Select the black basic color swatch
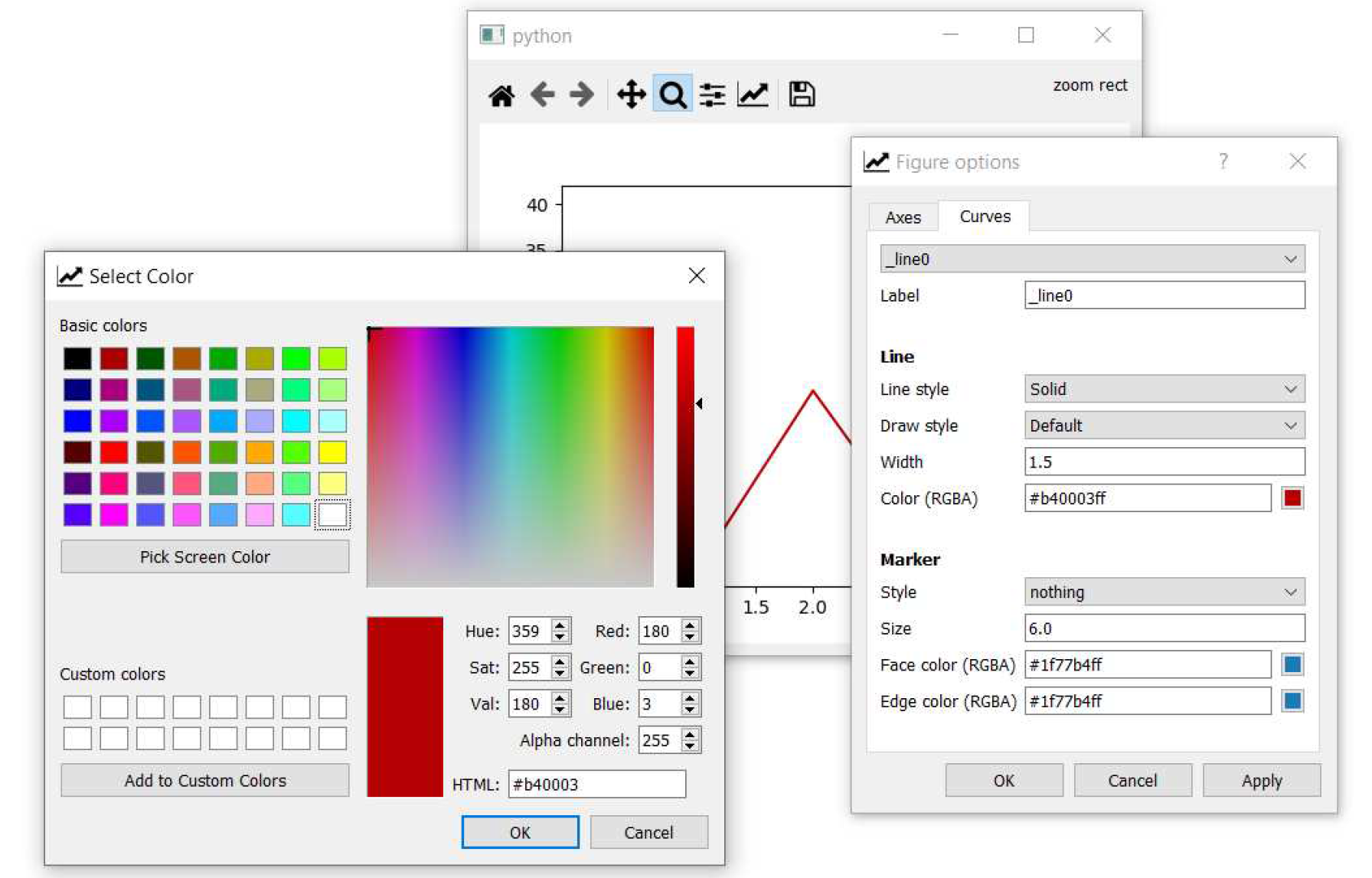The width and height of the screenshot is (1372, 878). (77, 358)
